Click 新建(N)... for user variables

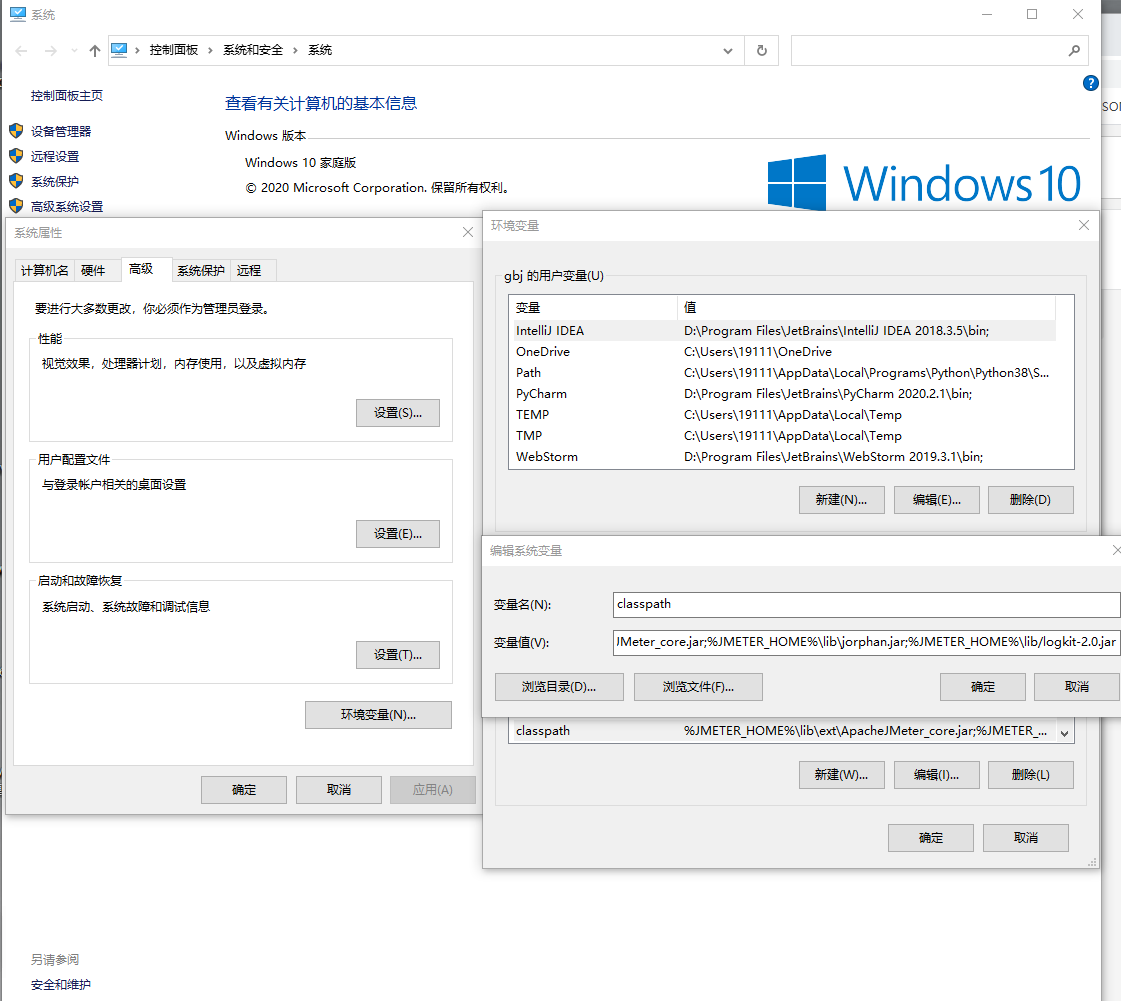pyautogui.click(x=841, y=500)
